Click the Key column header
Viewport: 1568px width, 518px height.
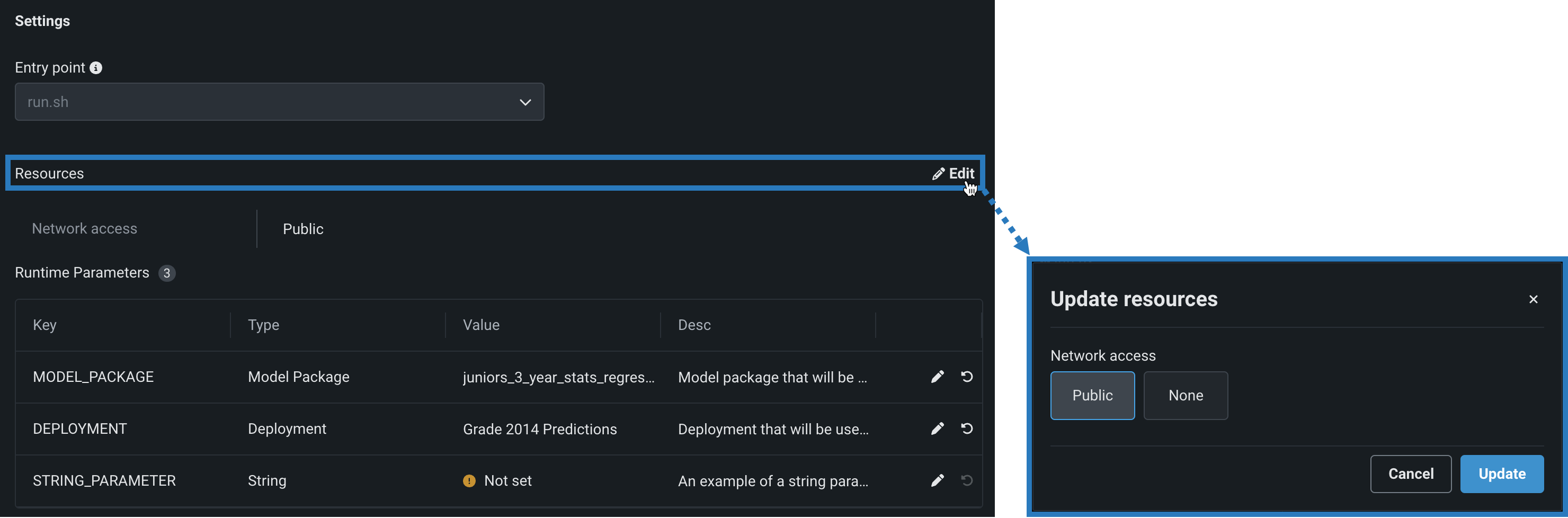tap(45, 325)
